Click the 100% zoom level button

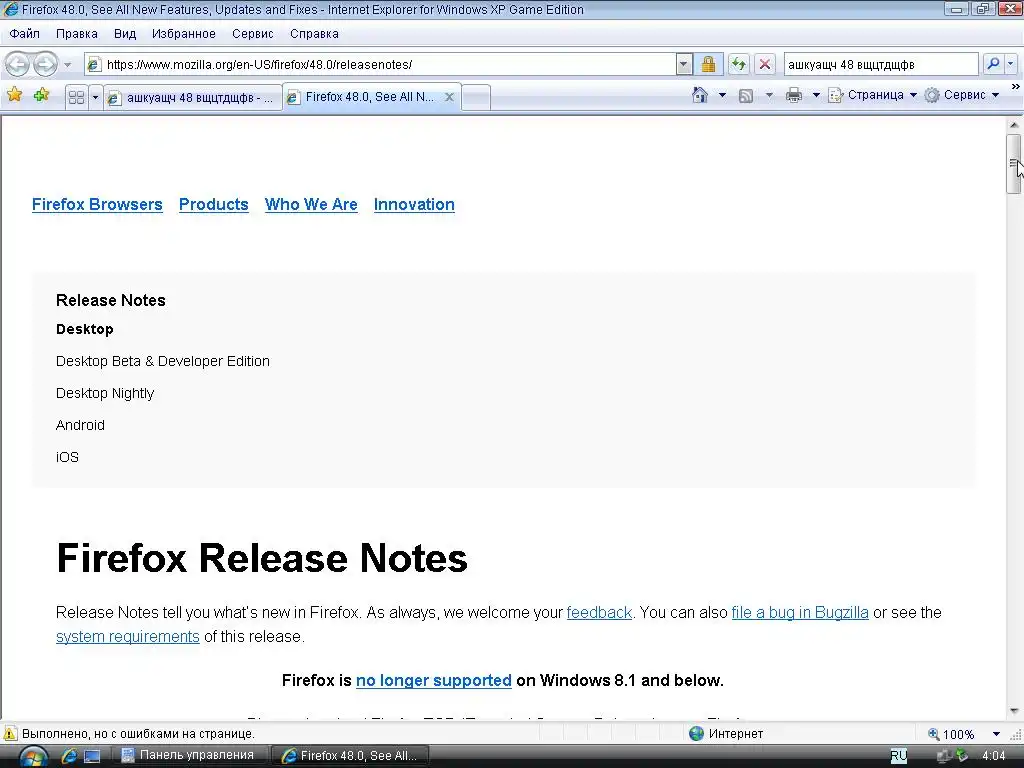(x=951, y=734)
